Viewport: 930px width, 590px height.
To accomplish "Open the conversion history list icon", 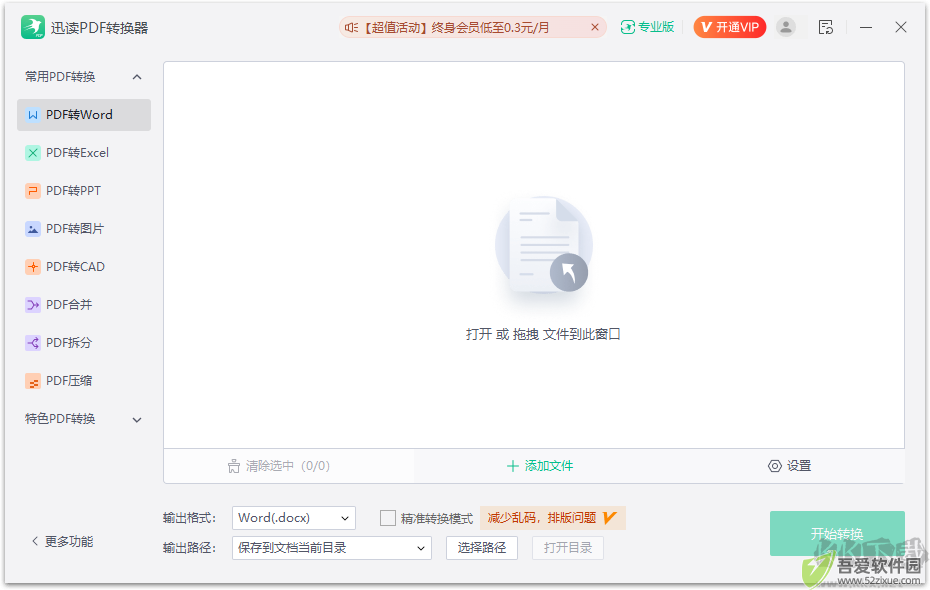I will (x=826, y=27).
